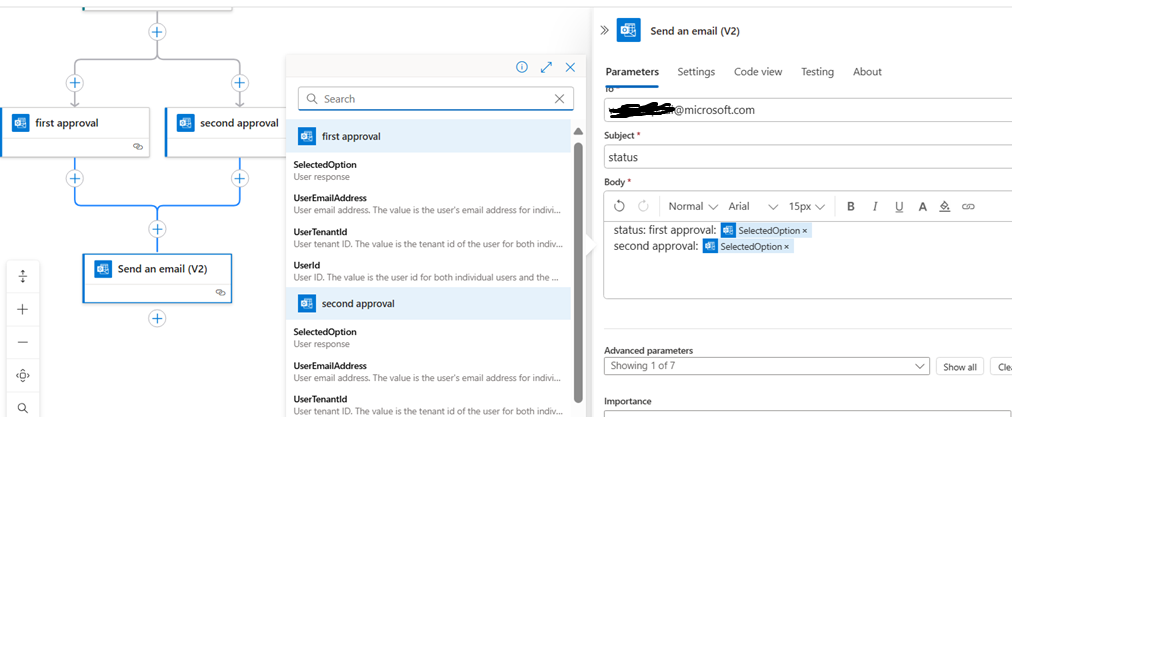Click the Outlook icon beside Send an email header
This screenshot has height=648, width=1152.
tap(628, 30)
